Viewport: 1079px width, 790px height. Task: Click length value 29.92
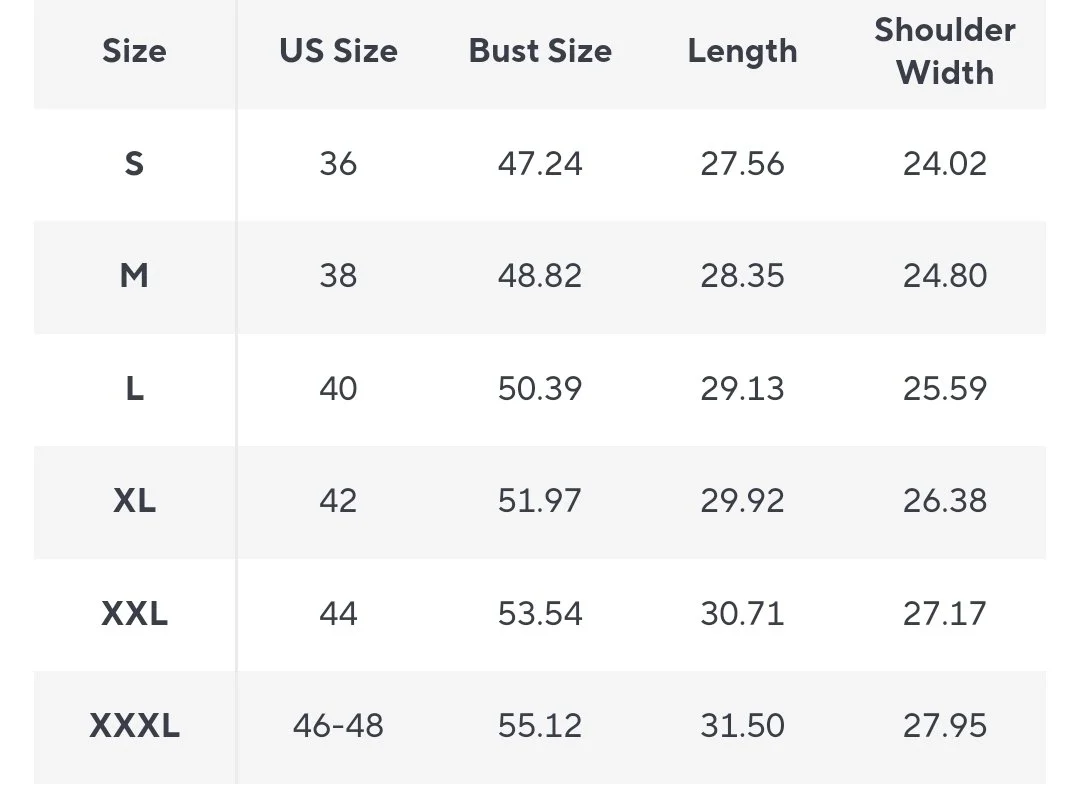pos(743,500)
